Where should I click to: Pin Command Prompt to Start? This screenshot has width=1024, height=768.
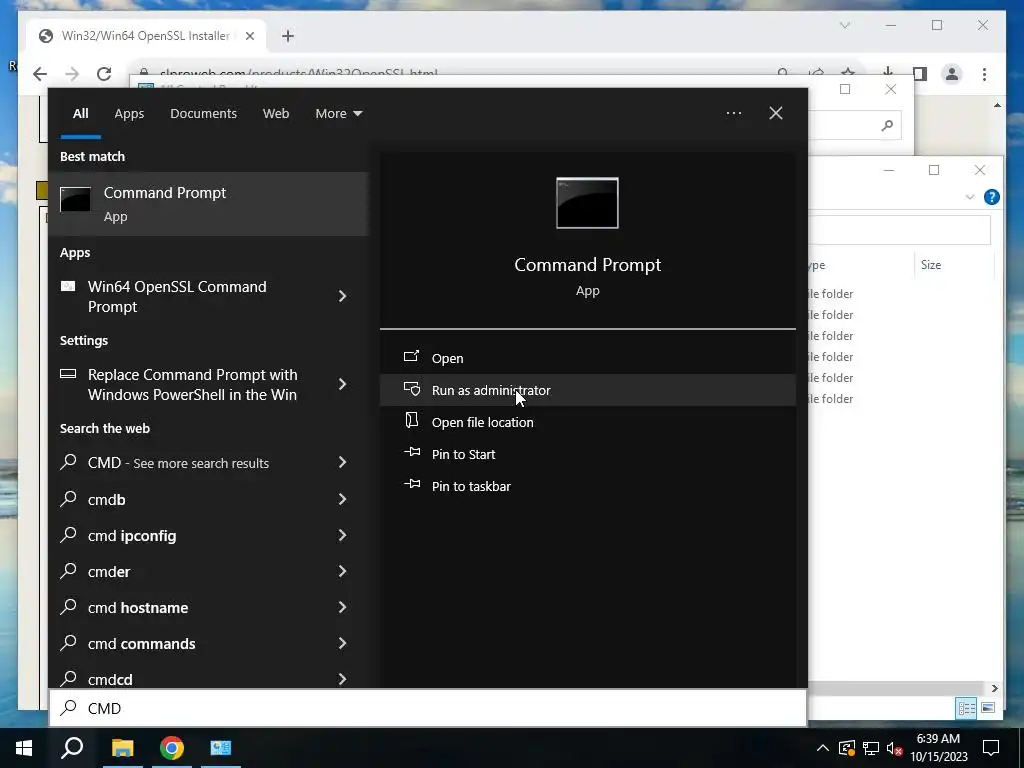click(x=587, y=454)
